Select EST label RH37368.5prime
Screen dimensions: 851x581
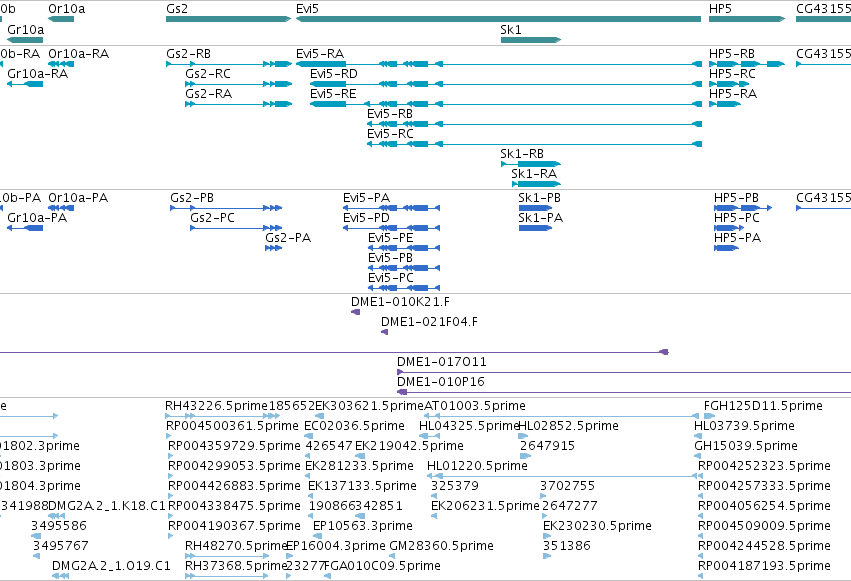coord(236,566)
